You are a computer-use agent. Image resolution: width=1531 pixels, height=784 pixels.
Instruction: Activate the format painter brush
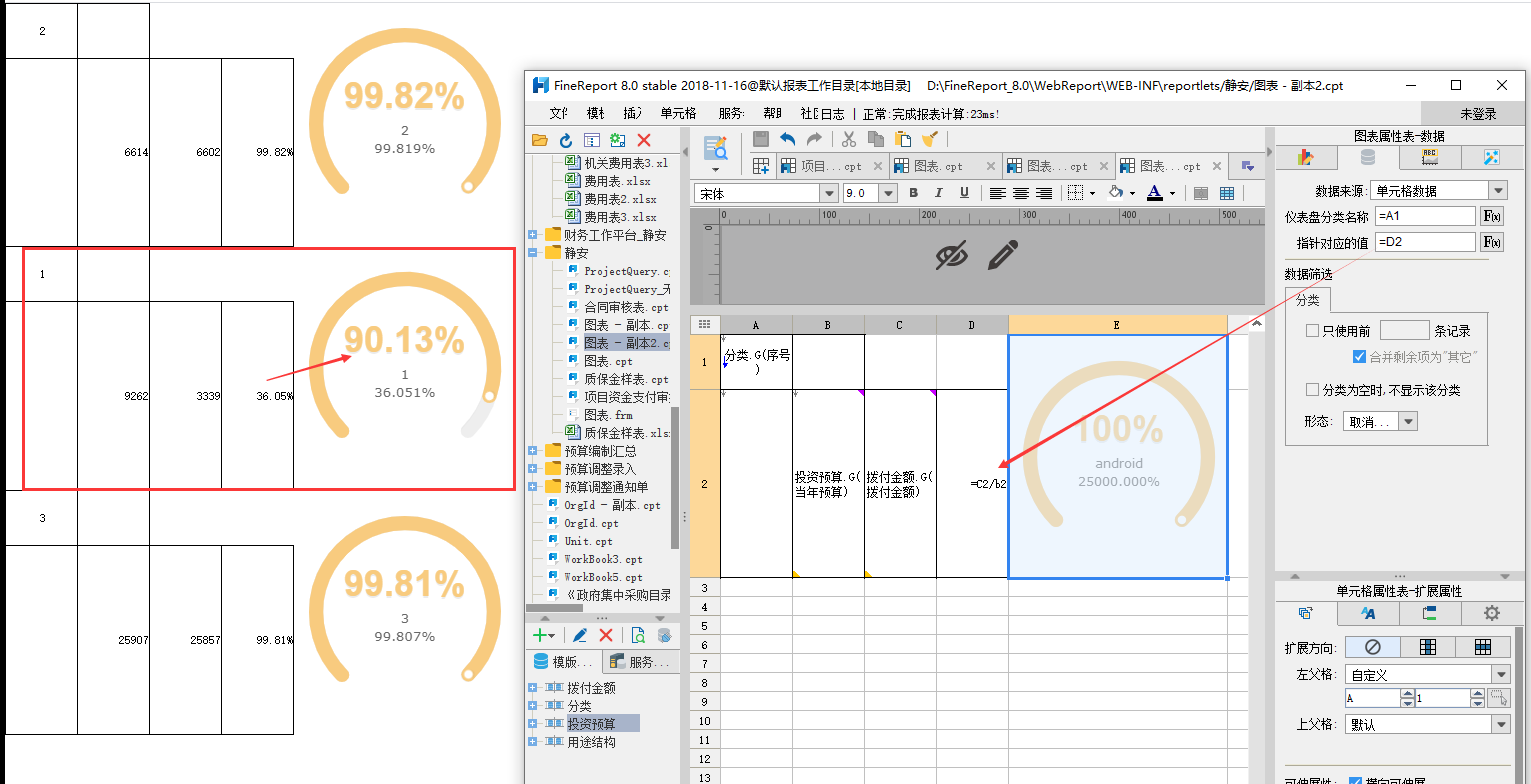tap(929, 140)
